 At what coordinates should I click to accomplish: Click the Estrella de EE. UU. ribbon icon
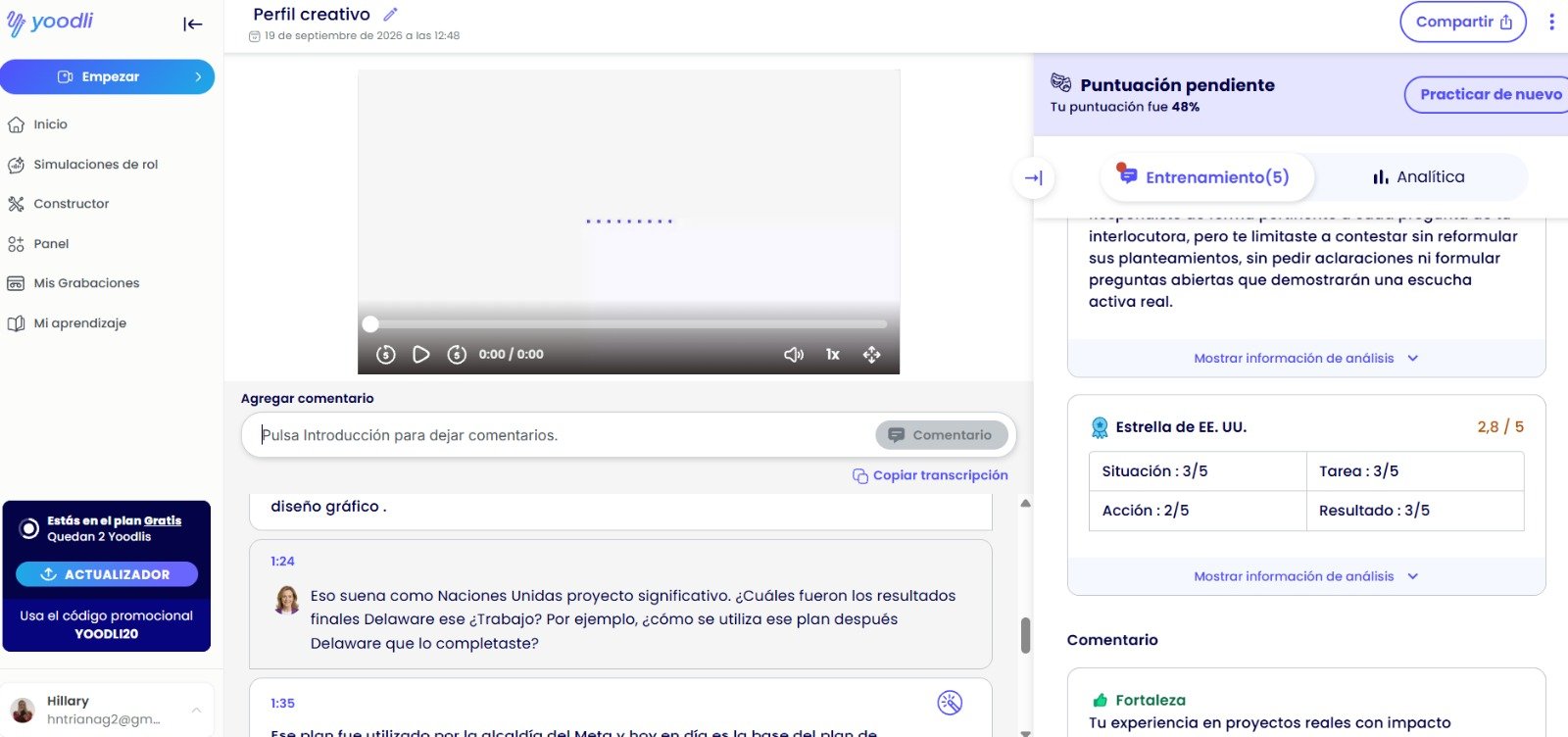tap(1100, 427)
